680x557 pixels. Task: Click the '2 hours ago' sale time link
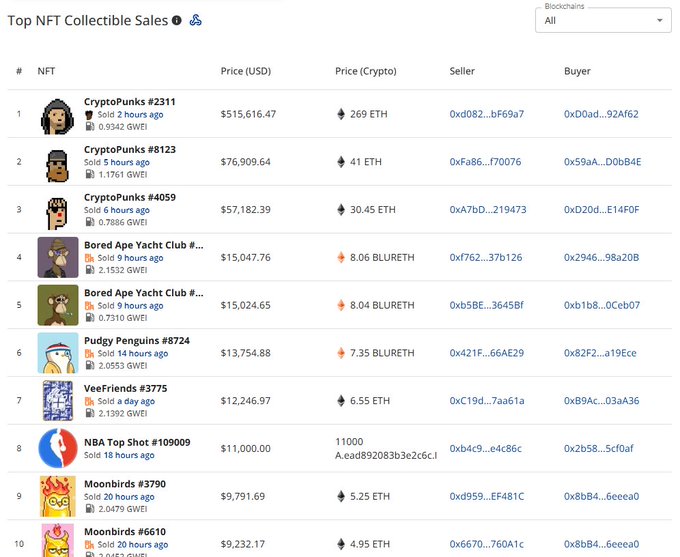[140, 115]
